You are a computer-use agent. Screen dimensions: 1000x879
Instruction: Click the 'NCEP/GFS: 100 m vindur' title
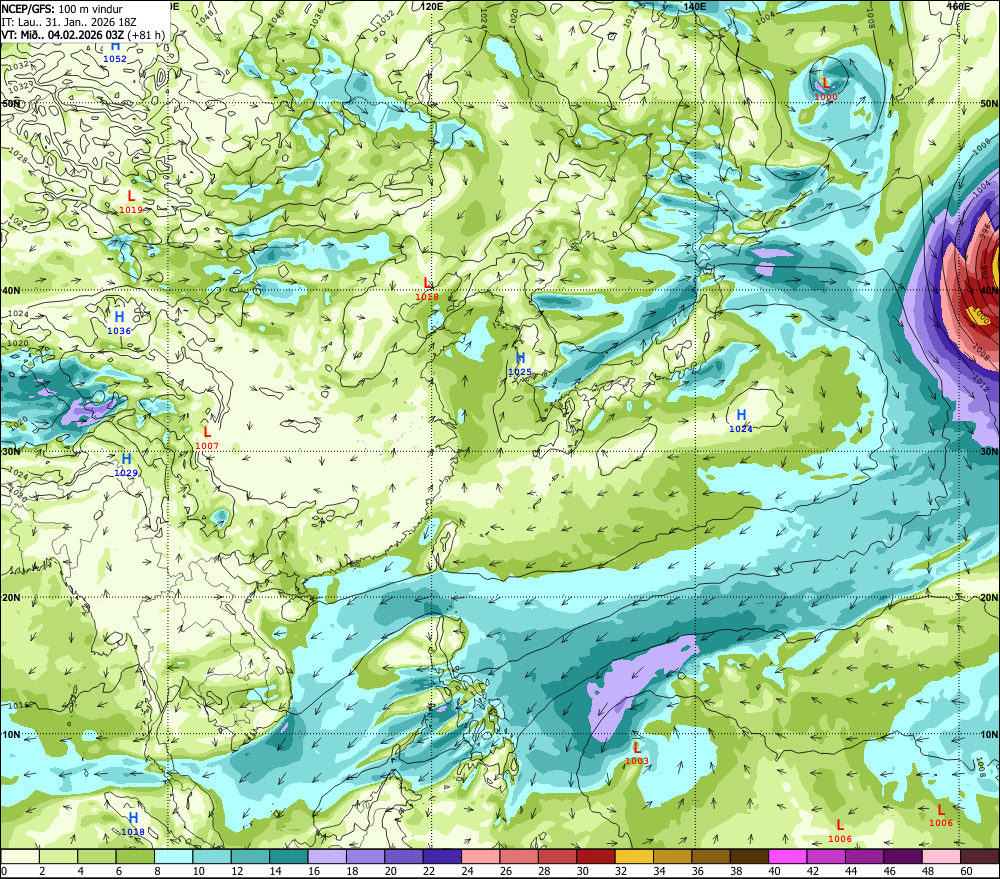[62, 9]
